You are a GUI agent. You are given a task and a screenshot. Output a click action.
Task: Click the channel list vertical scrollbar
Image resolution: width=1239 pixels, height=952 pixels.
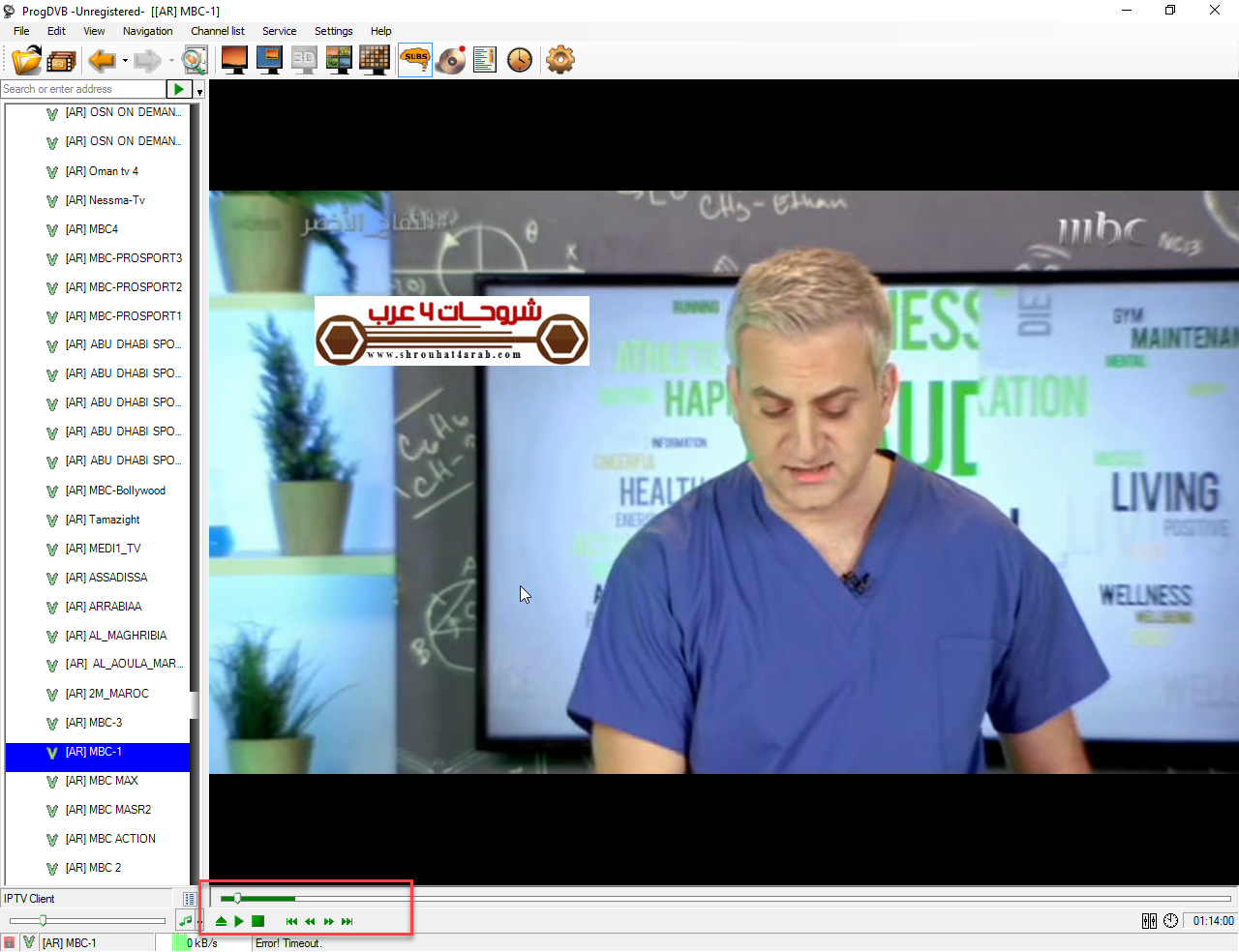[195, 493]
